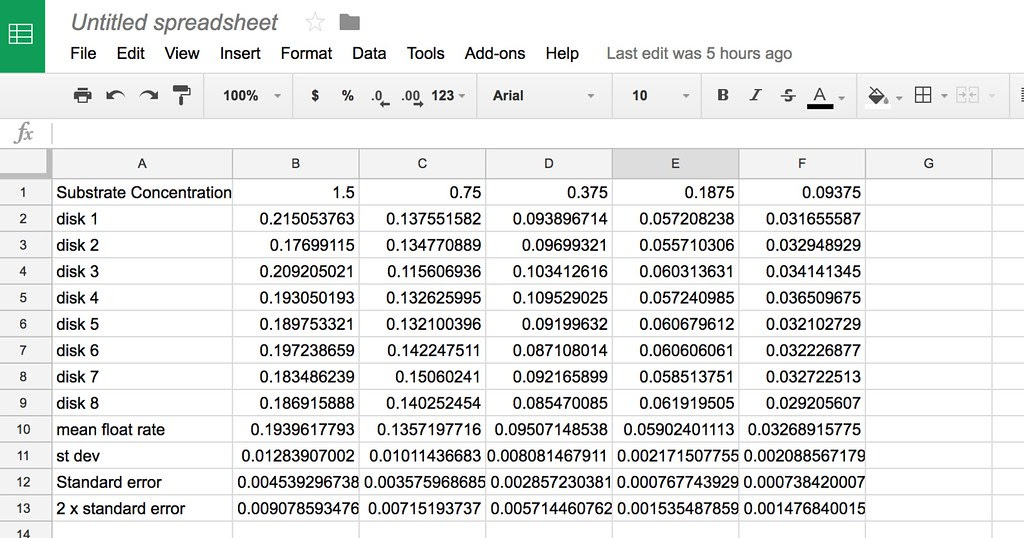Viewport: 1024px width, 538px height.
Task: Click the cell containing 0.002171507755
Action: pos(675,456)
